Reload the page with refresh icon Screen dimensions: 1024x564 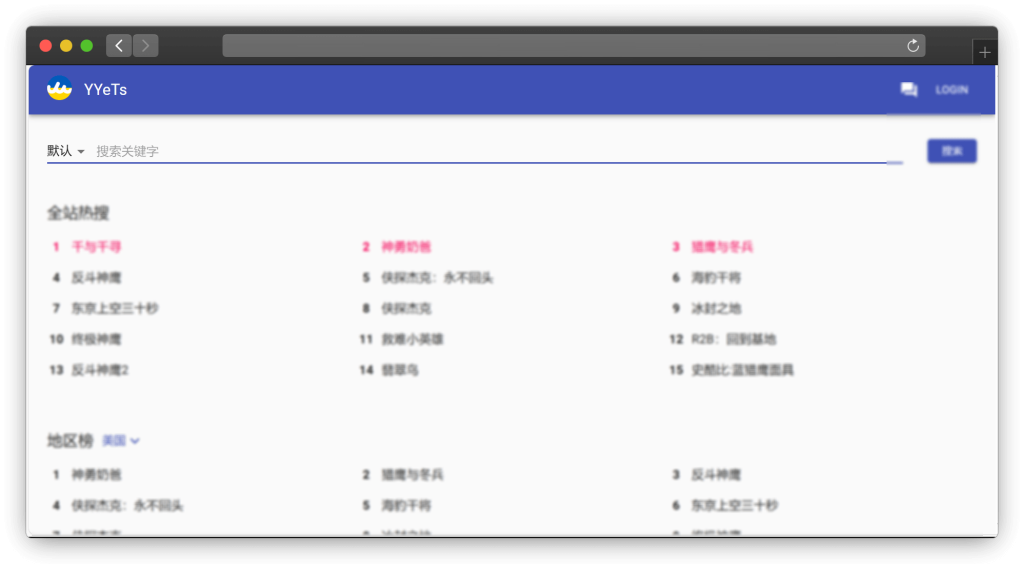(x=913, y=46)
